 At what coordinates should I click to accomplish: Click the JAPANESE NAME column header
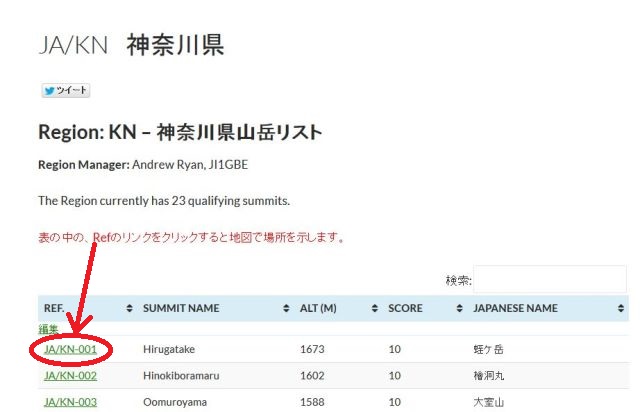point(515,308)
